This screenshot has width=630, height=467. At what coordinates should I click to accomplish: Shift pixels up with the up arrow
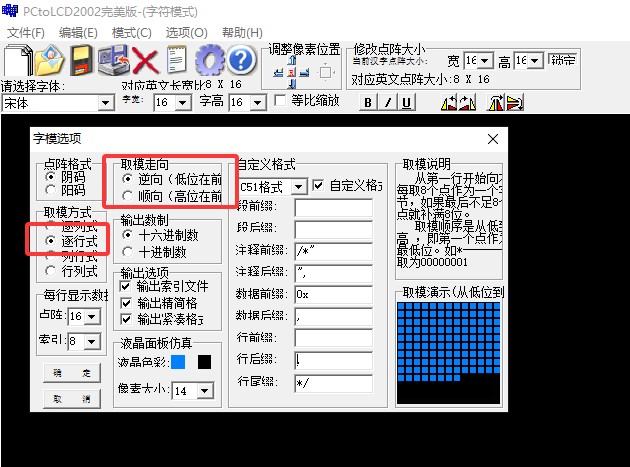point(292,60)
